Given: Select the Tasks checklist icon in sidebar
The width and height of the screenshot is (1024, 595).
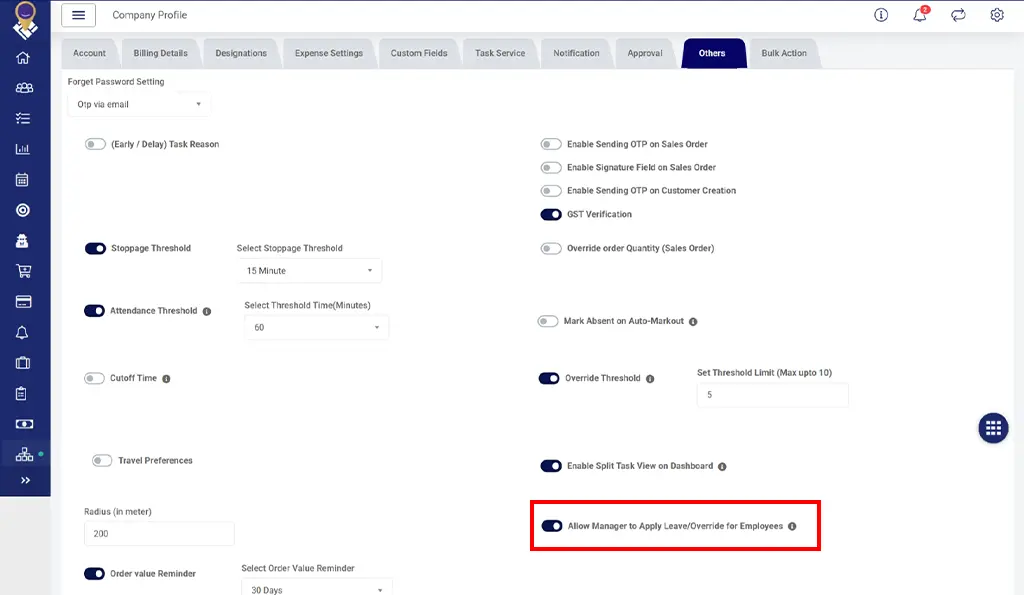Looking at the screenshot, I should pos(25,118).
